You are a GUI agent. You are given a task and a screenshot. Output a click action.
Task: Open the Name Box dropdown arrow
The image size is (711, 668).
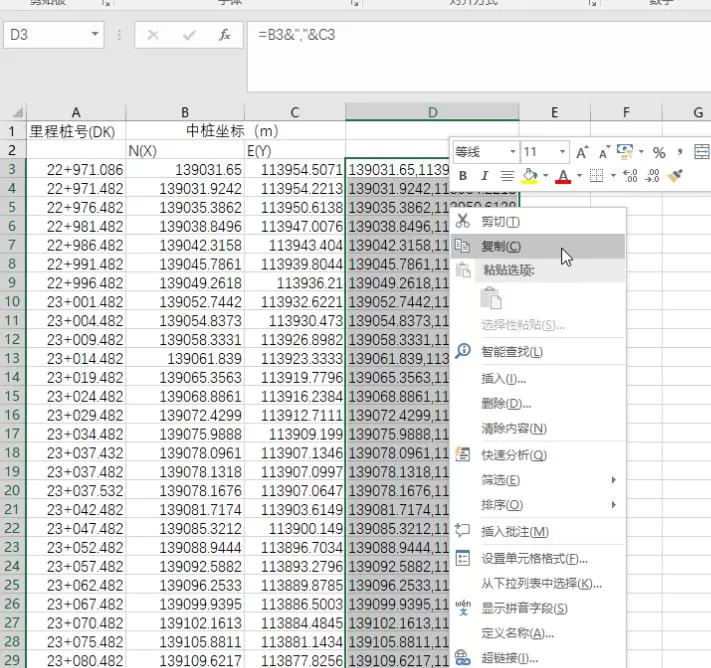(x=95, y=34)
